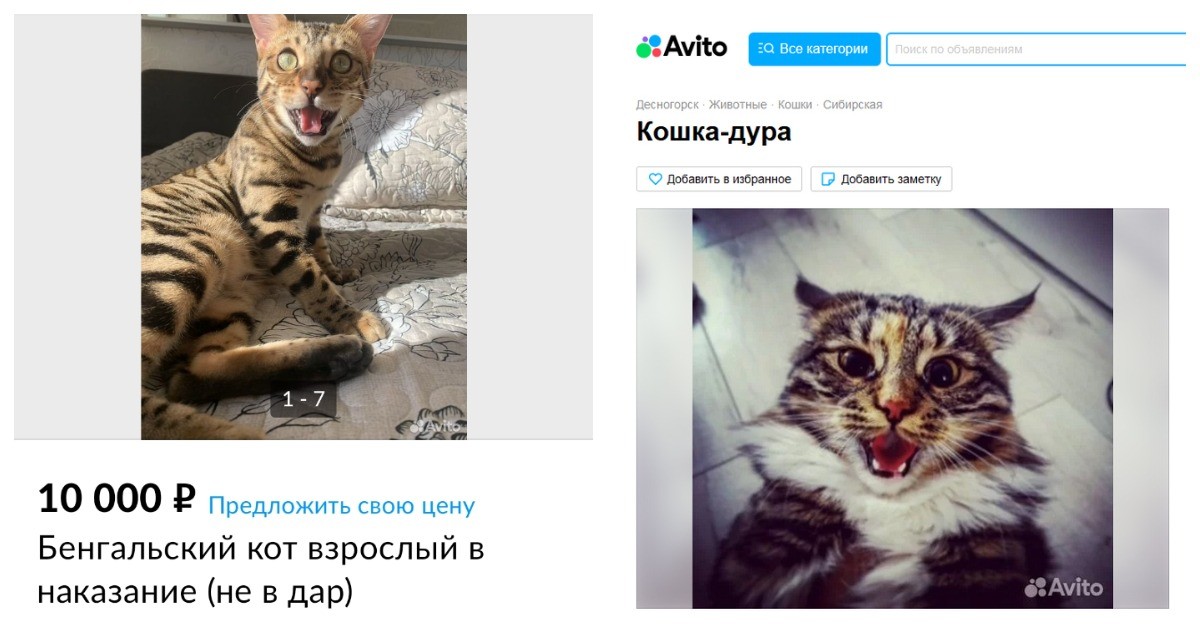Click the Avito watermark on the right photo
Screen dimensions: 1200x630
click(x=1063, y=587)
